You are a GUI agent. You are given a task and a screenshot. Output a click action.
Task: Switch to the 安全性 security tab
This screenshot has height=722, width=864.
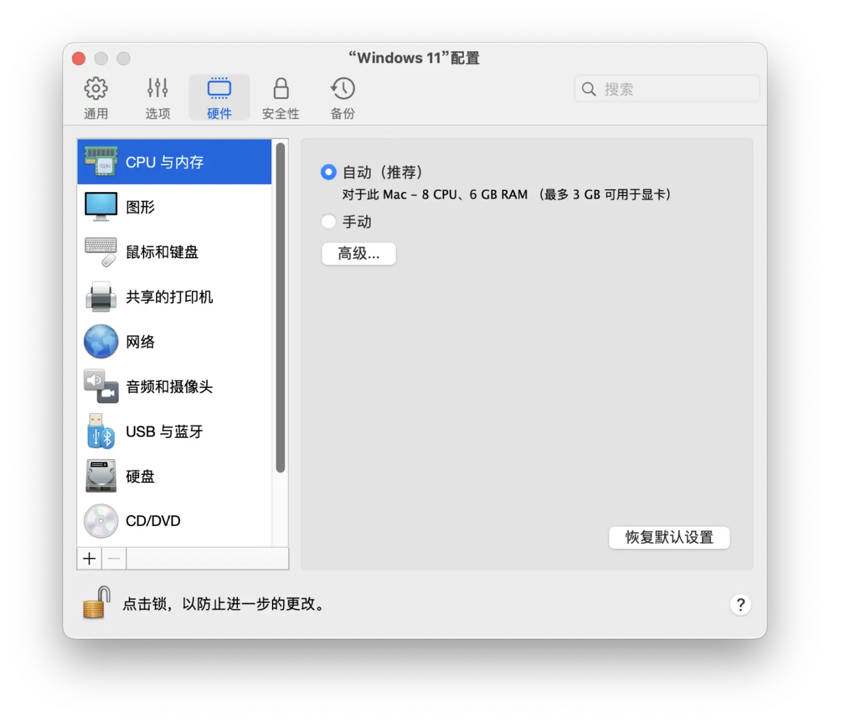(281, 98)
